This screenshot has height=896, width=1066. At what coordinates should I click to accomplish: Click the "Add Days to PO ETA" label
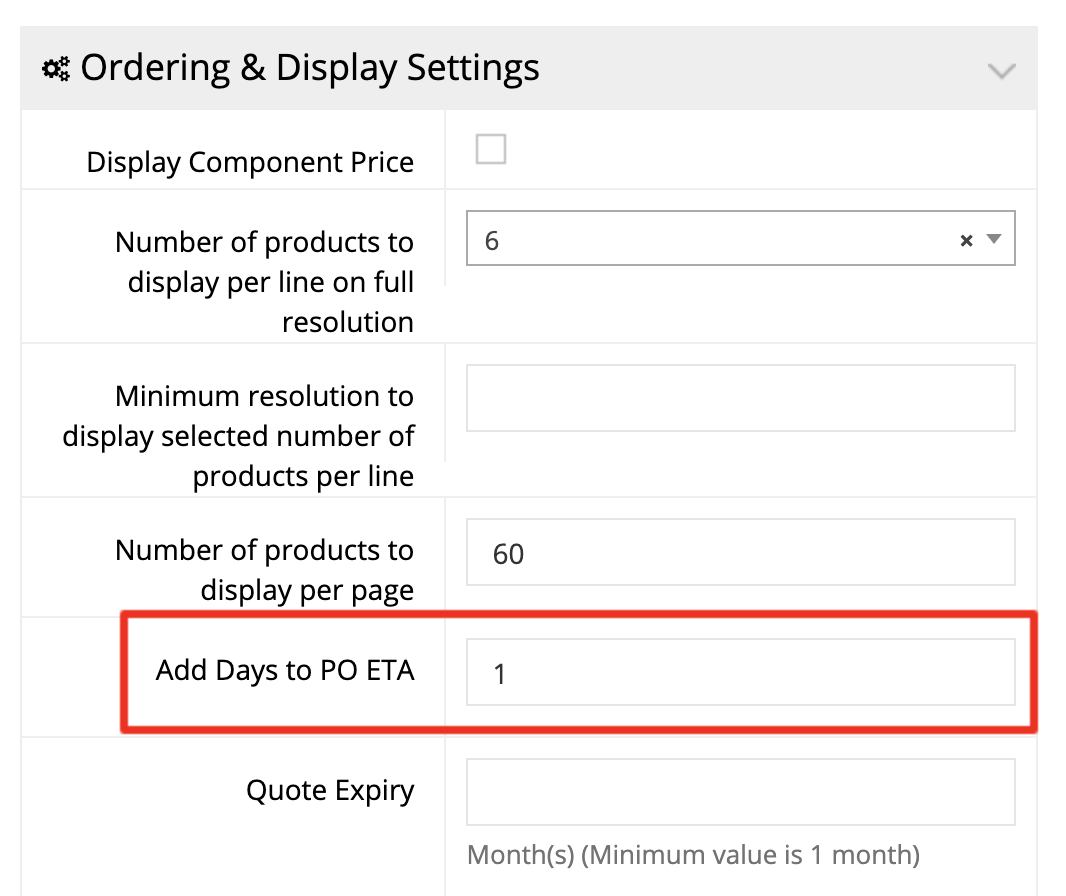tap(285, 670)
